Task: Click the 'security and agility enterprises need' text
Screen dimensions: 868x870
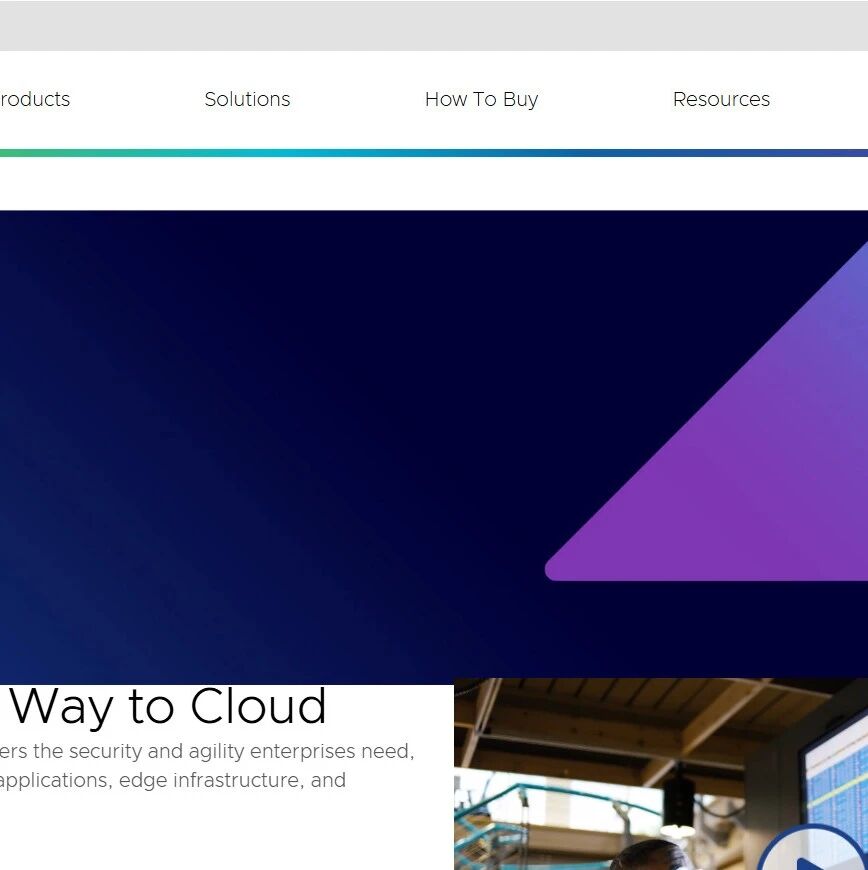Action: click(x=241, y=751)
